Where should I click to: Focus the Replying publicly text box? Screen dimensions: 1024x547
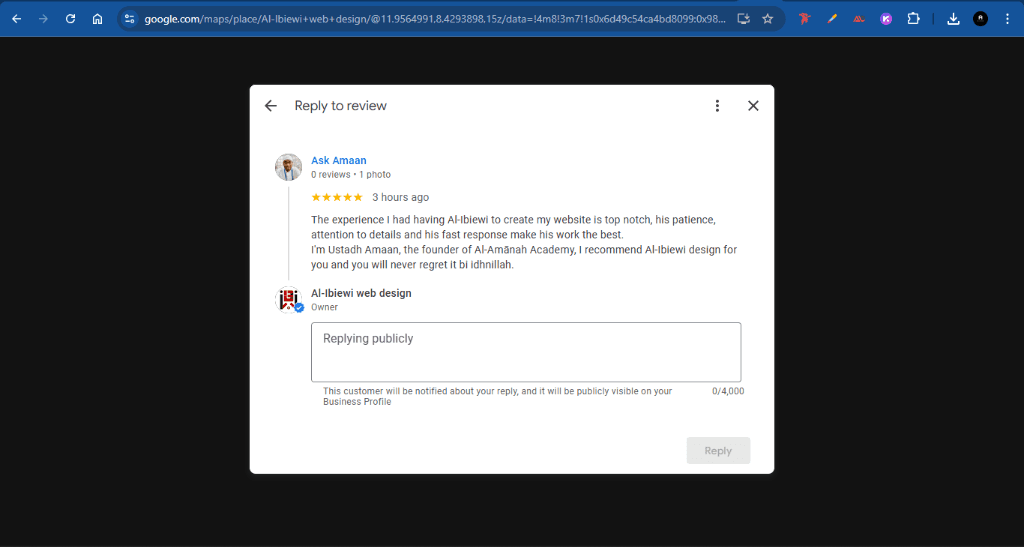point(526,352)
